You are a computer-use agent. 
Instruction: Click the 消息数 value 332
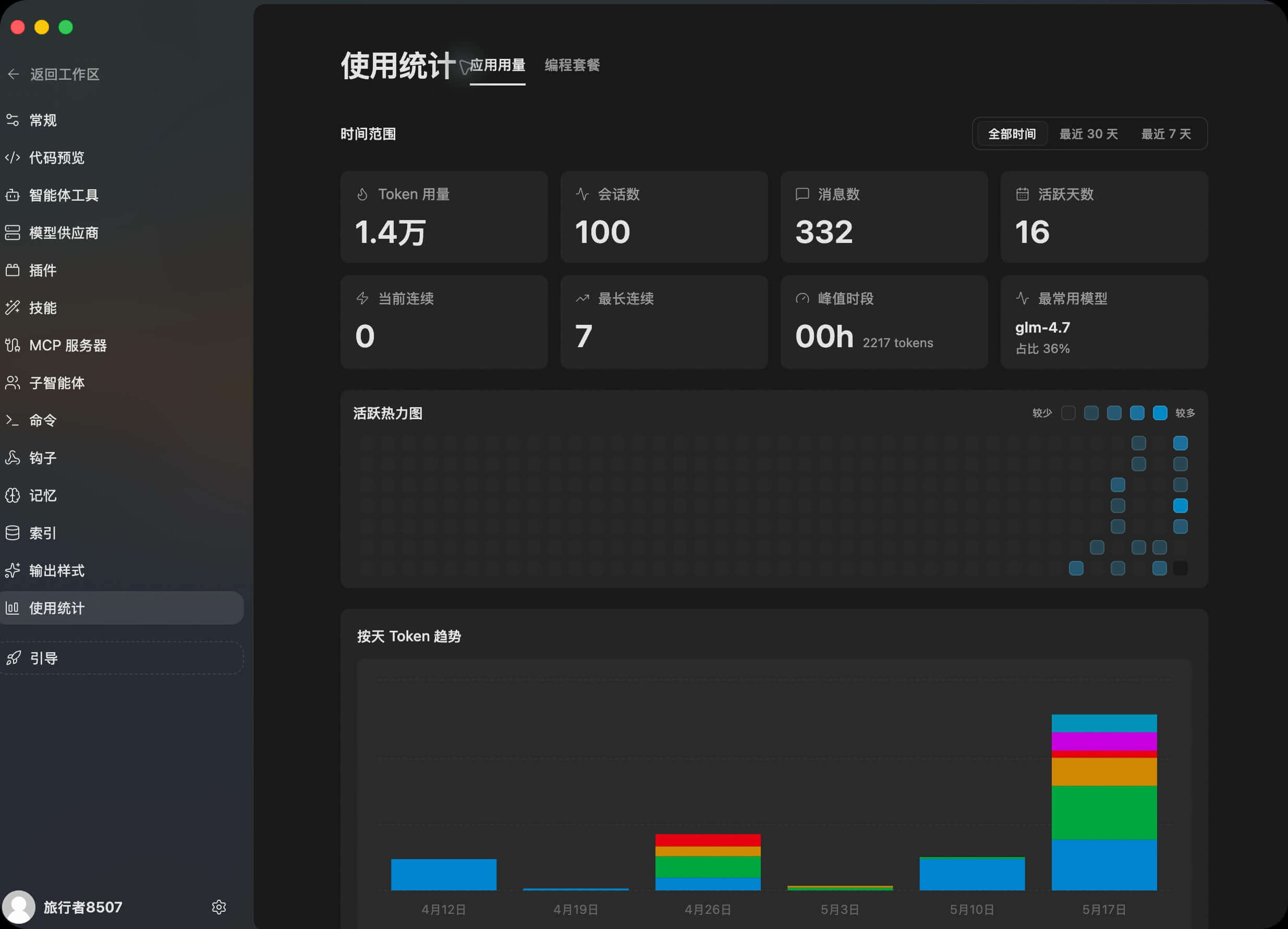[x=824, y=231]
